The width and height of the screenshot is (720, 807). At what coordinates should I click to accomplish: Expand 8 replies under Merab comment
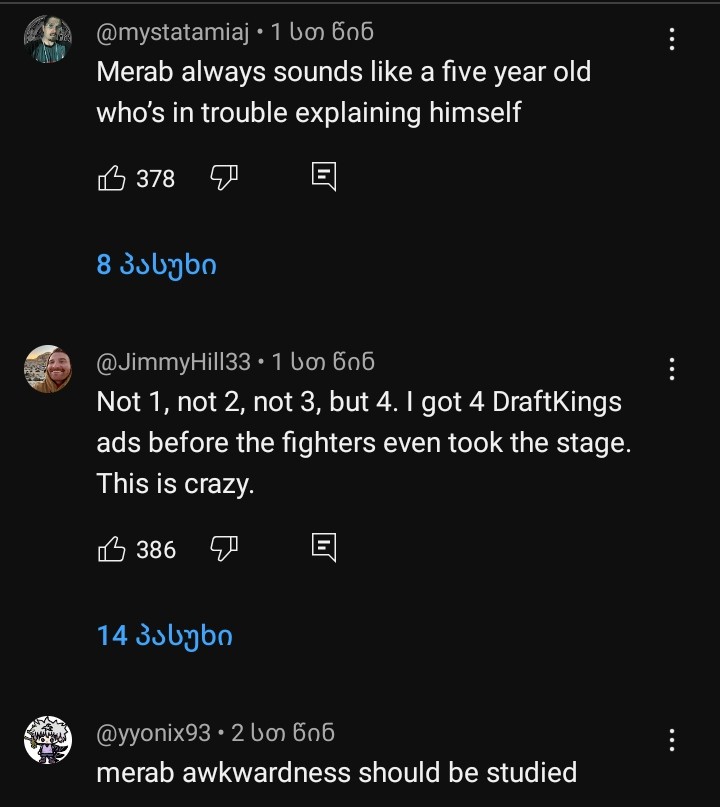click(157, 265)
